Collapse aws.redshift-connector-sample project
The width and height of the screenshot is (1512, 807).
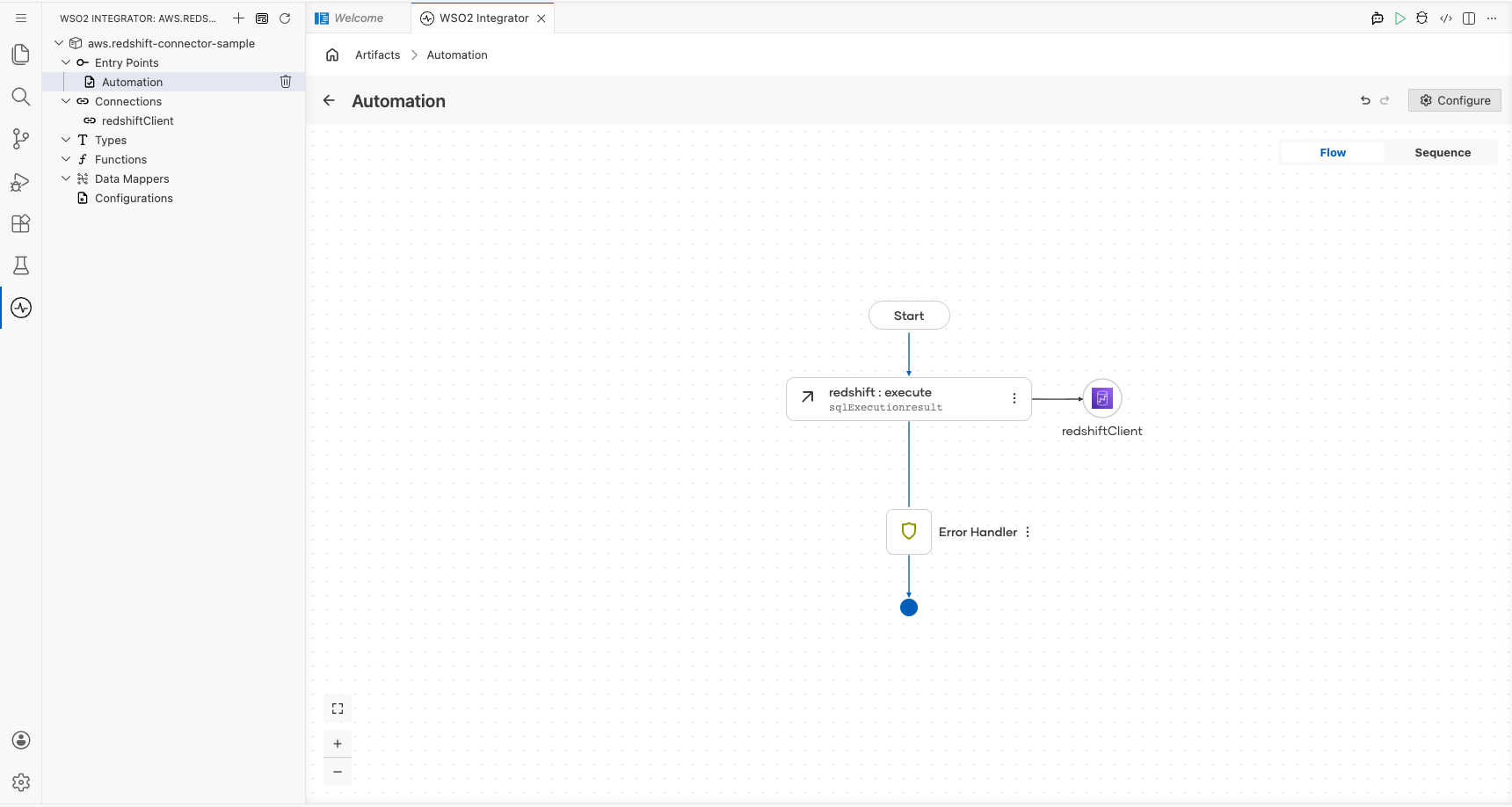tap(59, 43)
